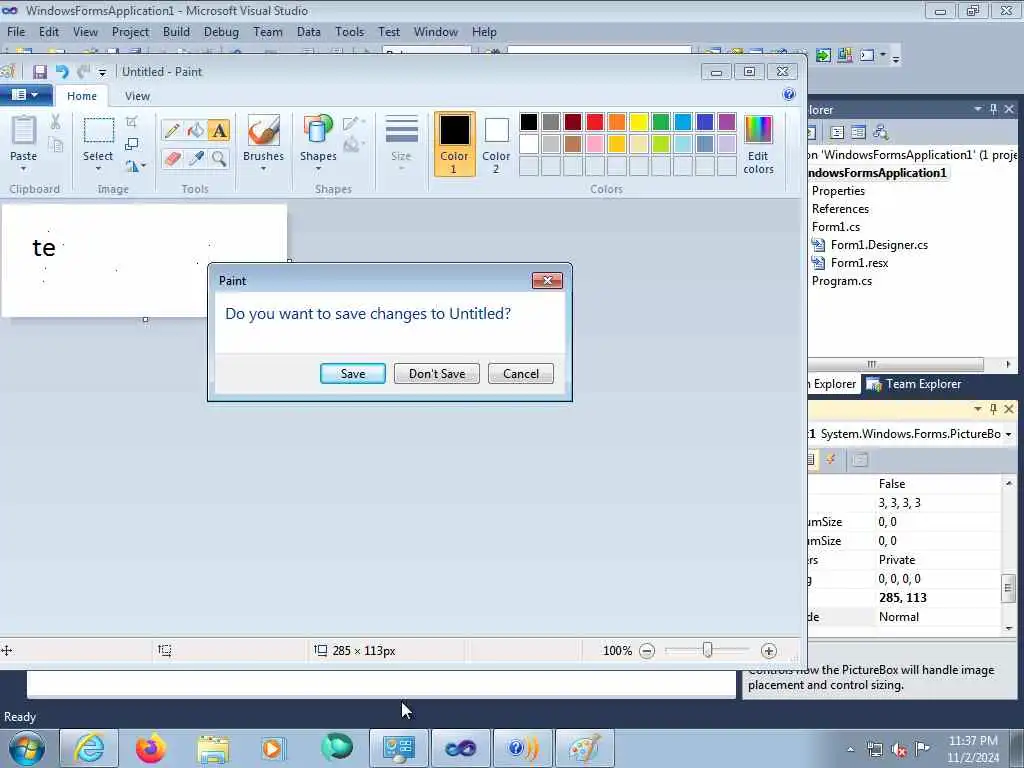The image size is (1024, 768).
Task: Open the Visual Studio Build menu
Action: pos(176,32)
